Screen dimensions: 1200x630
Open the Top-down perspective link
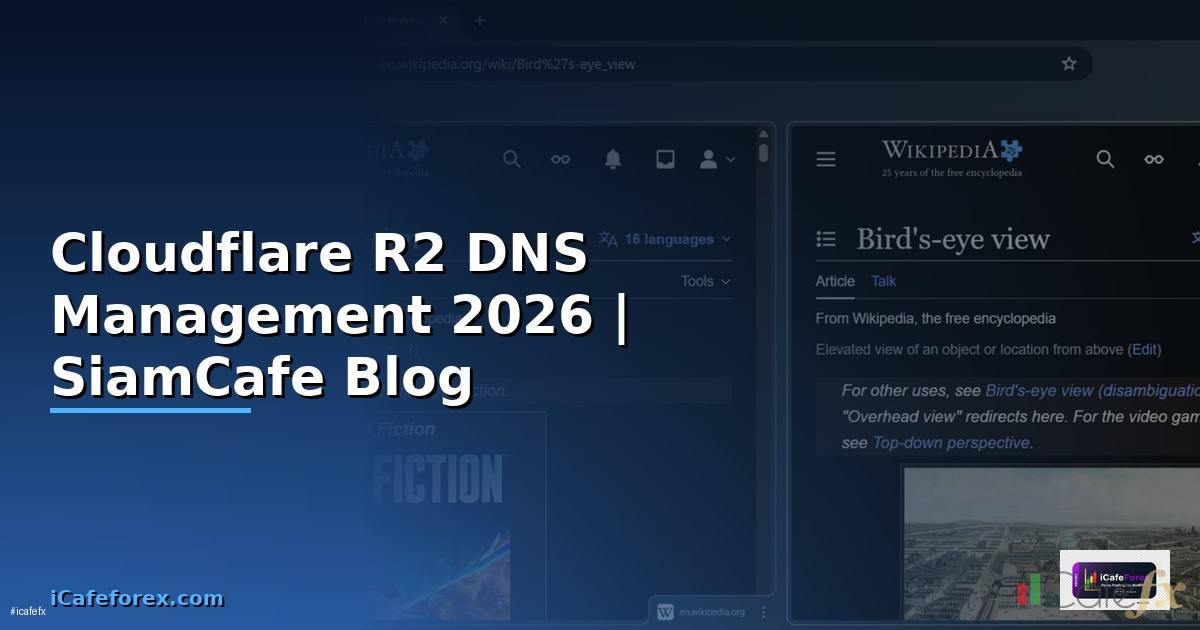(x=950, y=442)
